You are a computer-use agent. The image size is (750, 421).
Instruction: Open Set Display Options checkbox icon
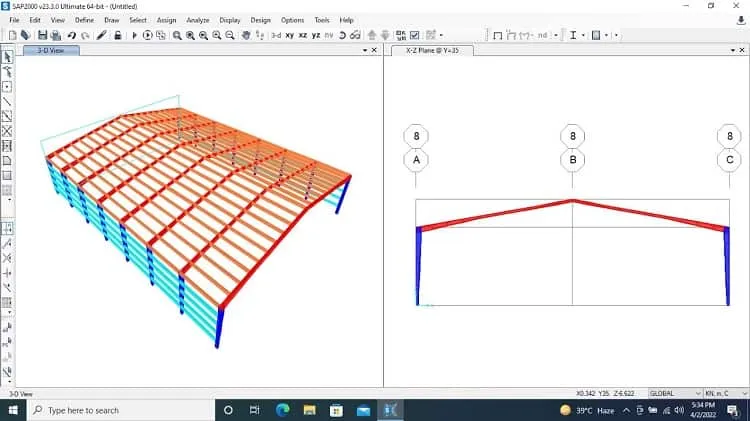click(415, 35)
